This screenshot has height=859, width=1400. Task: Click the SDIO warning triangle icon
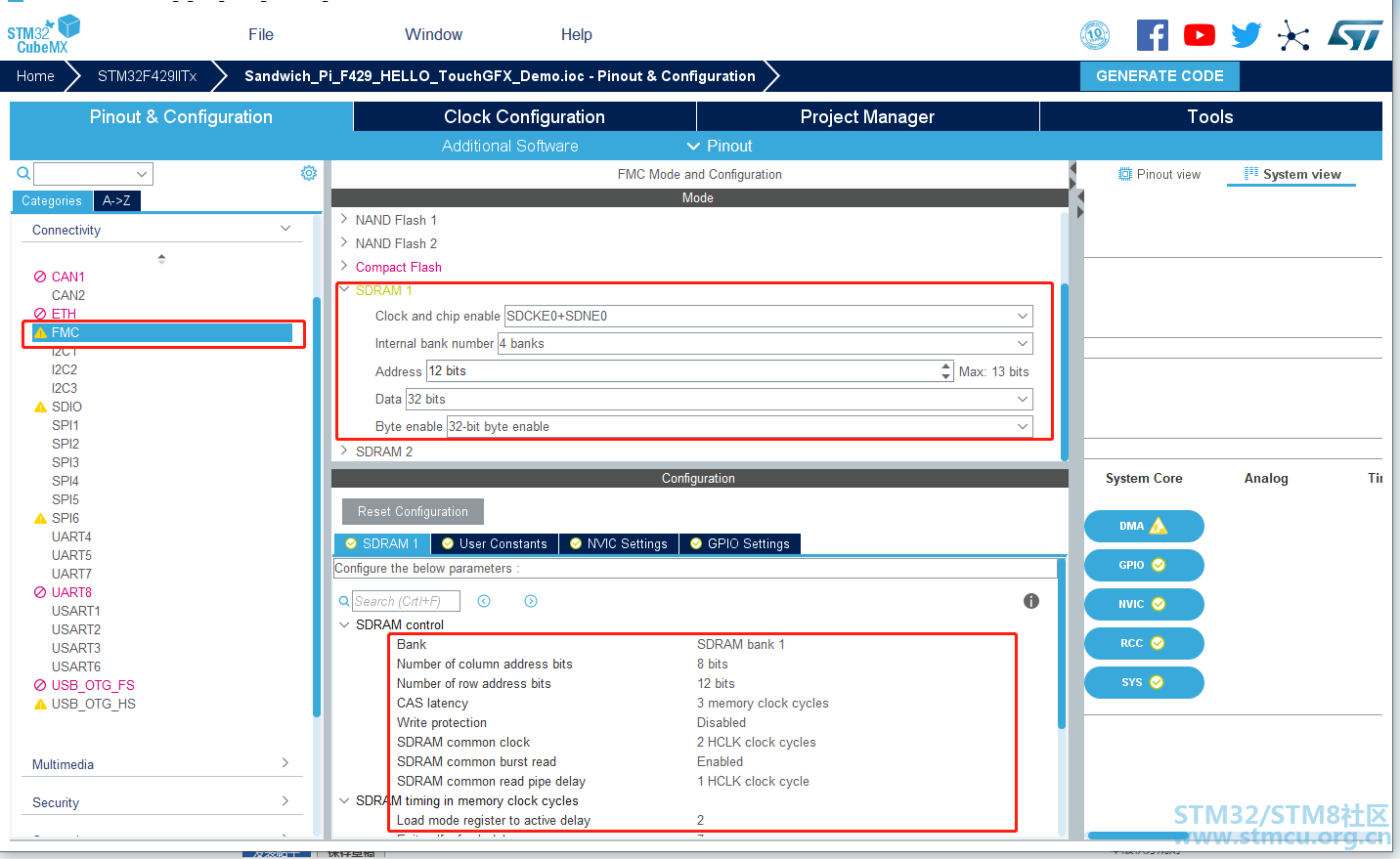pos(40,407)
